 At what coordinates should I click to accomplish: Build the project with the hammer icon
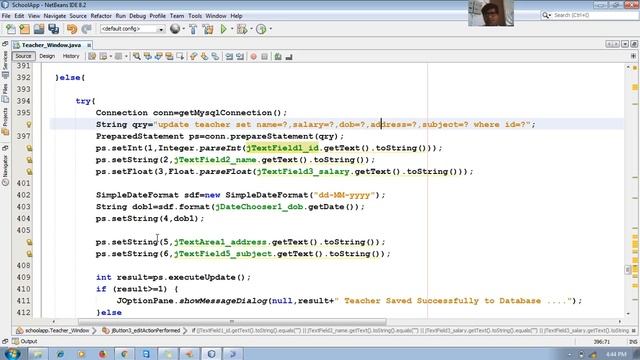click(193, 29)
